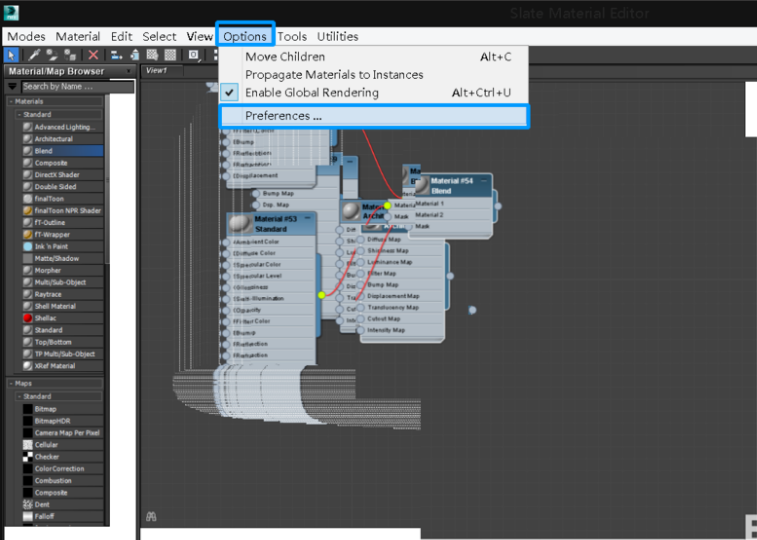The image size is (757, 540).
Task: Click Material #54 Blend node preview sphere
Action: (x=422, y=185)
